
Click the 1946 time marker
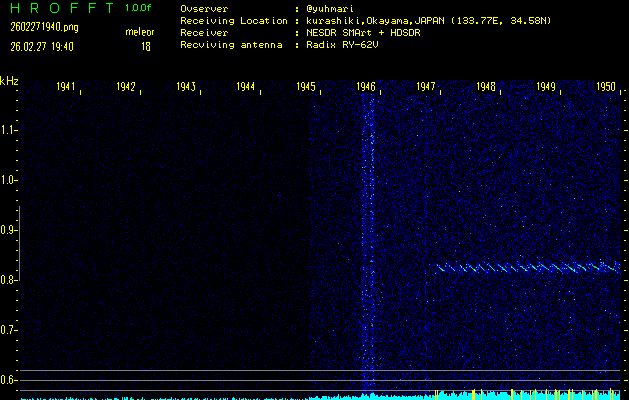pyautogui.click(x=366, y=87)
